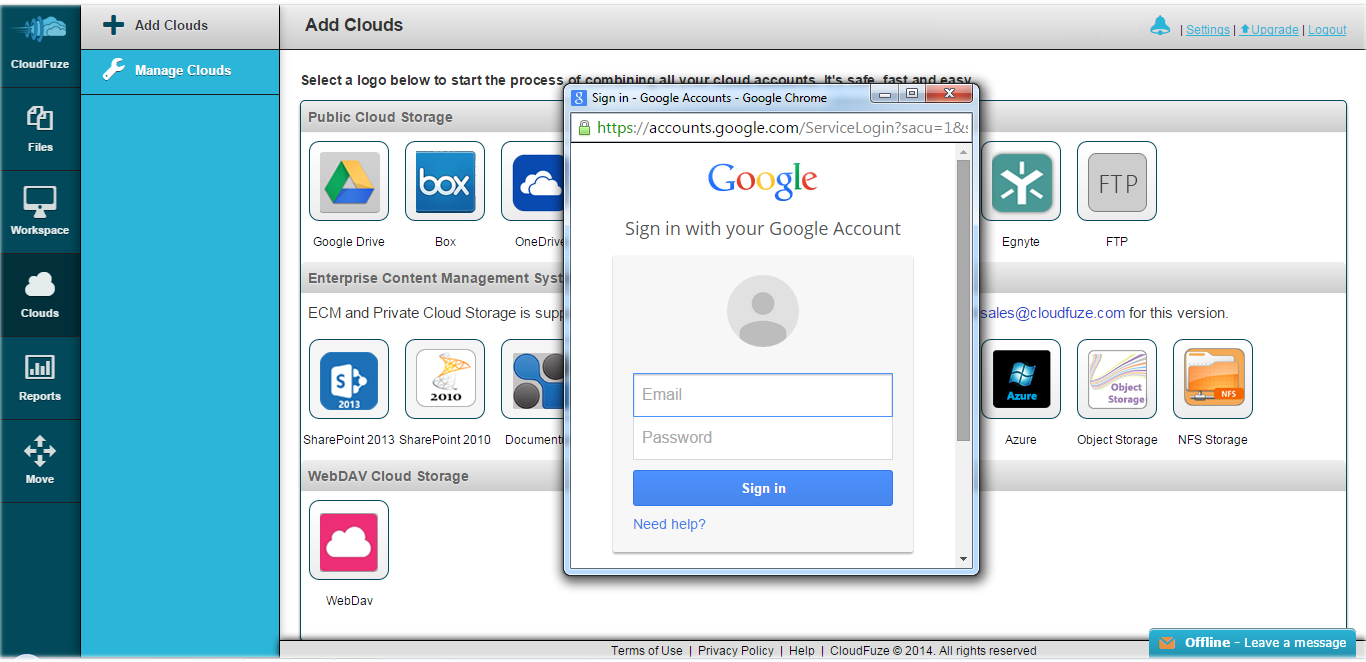The image size is (1366, 662).
Task: Click the blue Sign in button
Action: pos(763,488)
